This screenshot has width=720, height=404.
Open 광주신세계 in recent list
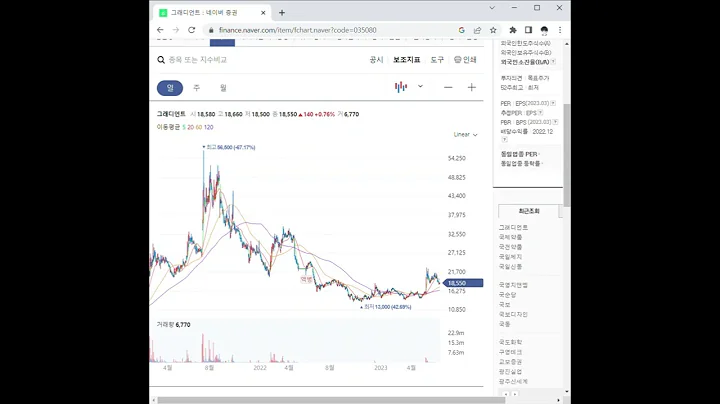tap(513, 382)
